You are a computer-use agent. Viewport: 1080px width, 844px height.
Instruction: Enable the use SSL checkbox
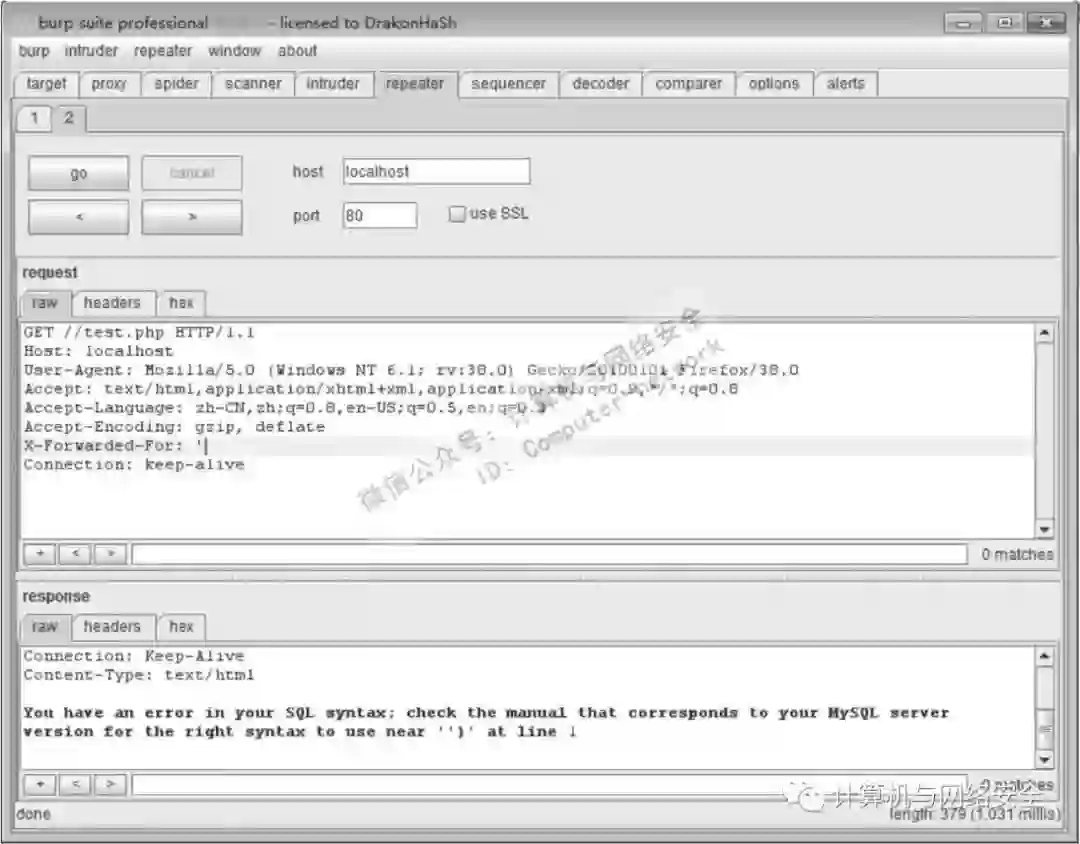[456, 214]
